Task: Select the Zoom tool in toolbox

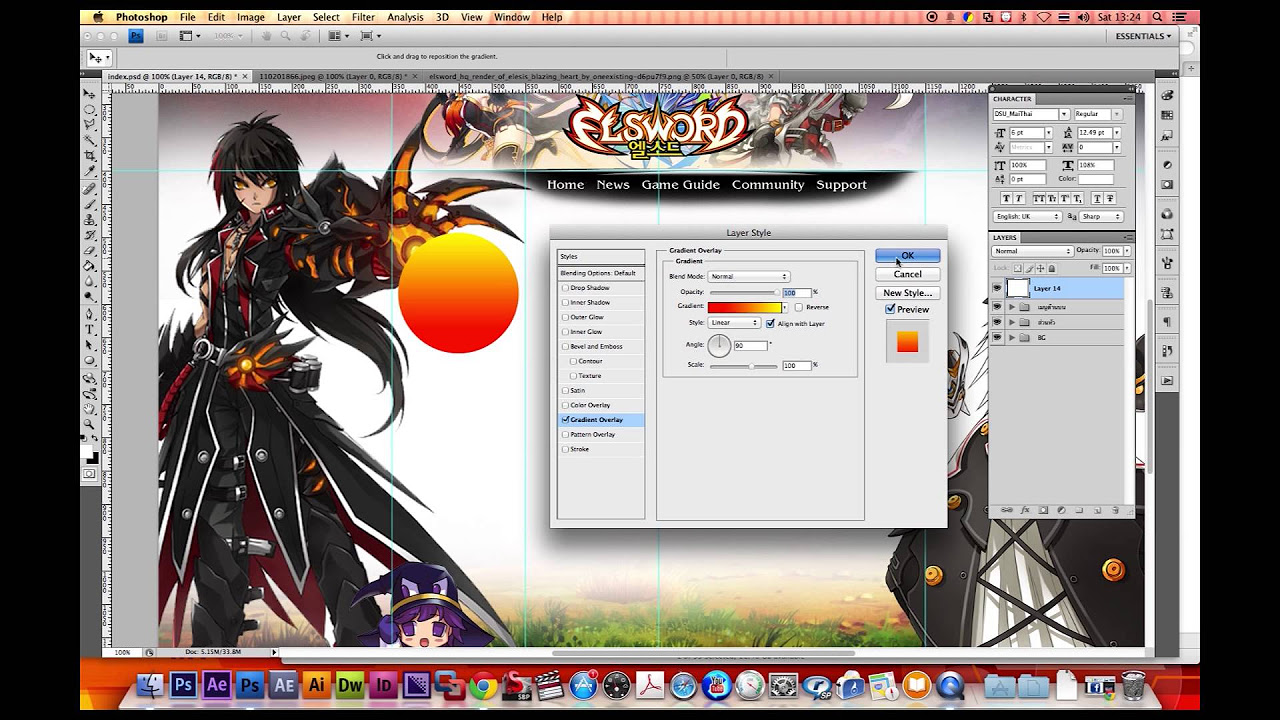Action: [90, 424]
